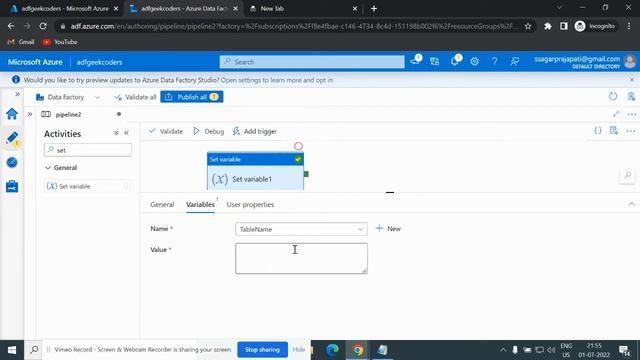Click the refresh icon on factory toolbar
Image resolution: width=640 pixels, height=360 pixels.
(613, 97)
